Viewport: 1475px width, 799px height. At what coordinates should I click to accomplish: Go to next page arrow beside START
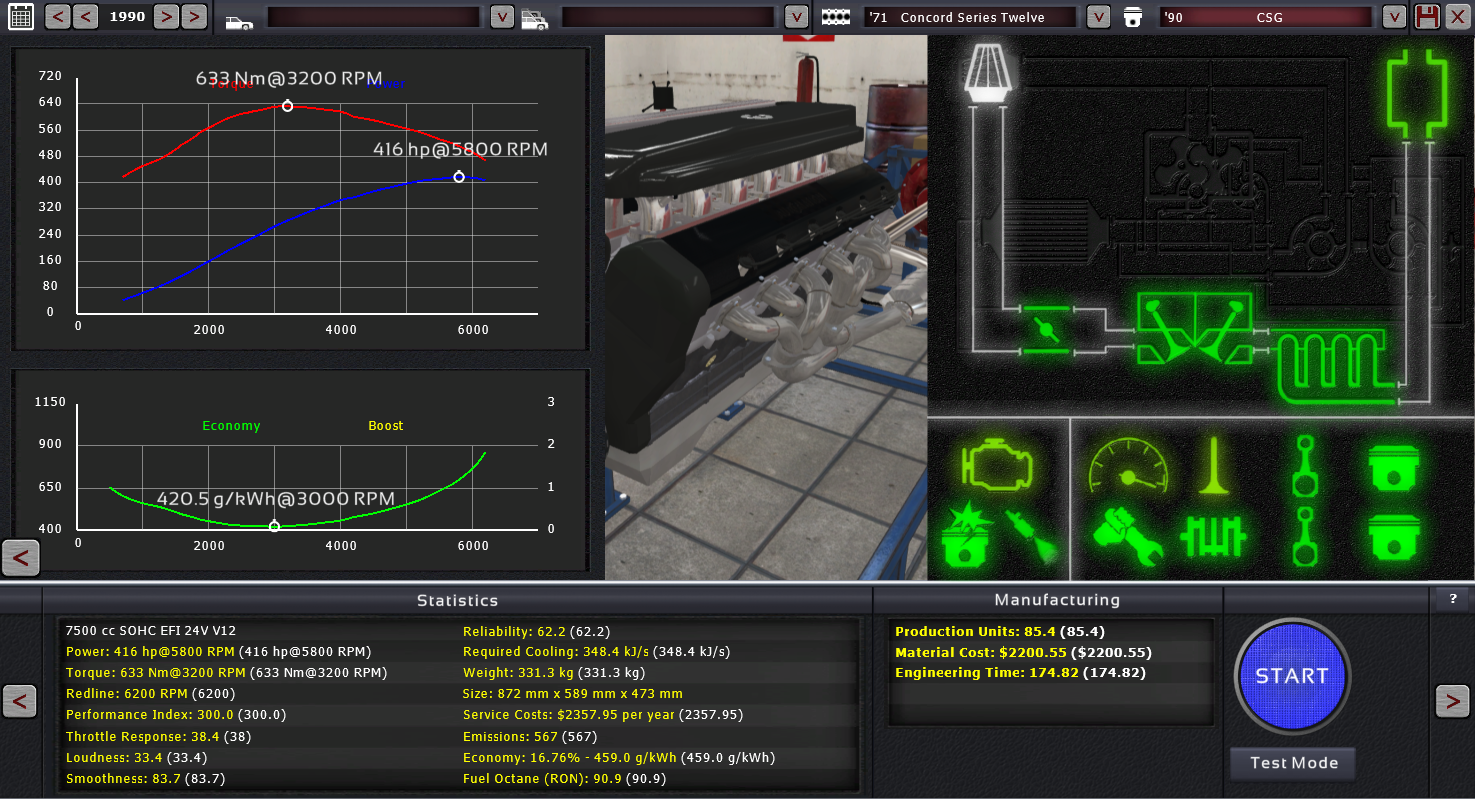1452,701
